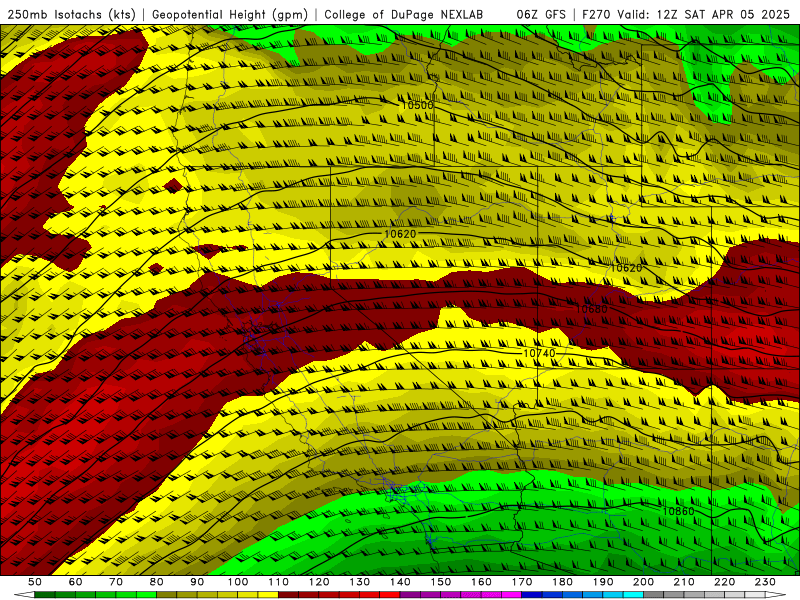
Task: Click the color bar scale value 170
Action: [522, 582]
